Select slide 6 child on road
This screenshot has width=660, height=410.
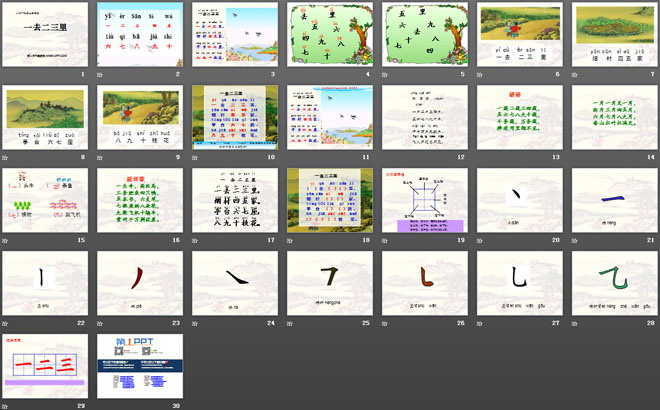coord(520,35)
